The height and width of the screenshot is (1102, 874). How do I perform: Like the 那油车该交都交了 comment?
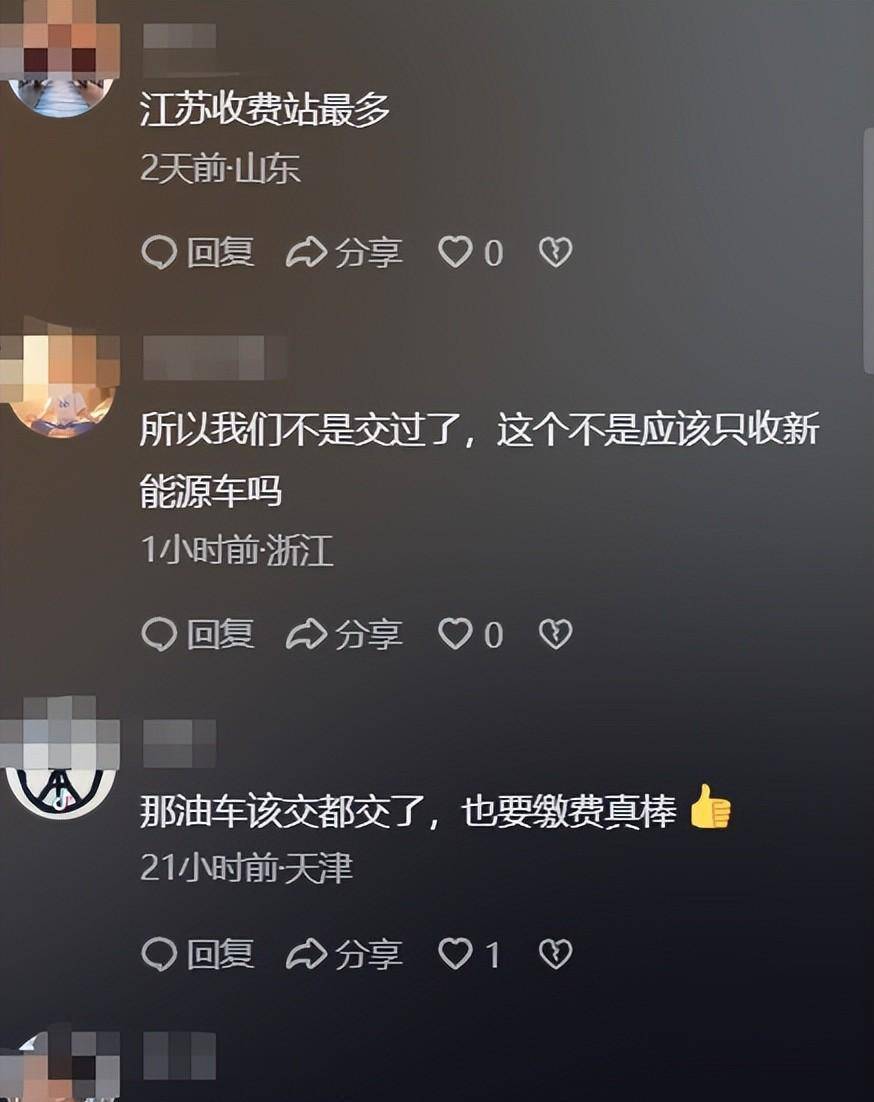click(x=469, y=954)
